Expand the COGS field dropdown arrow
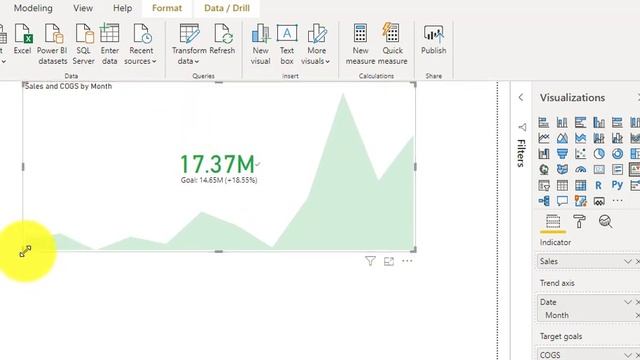This screenshot has width=640, height=360. coord(627,355)
